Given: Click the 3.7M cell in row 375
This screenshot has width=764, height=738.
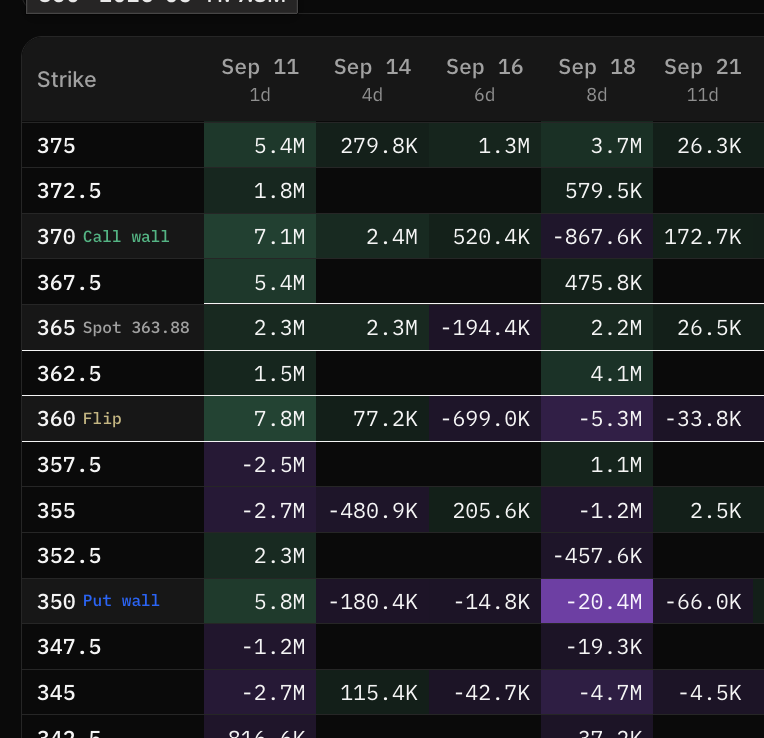Looking at the screenshot, I should 597,146.
